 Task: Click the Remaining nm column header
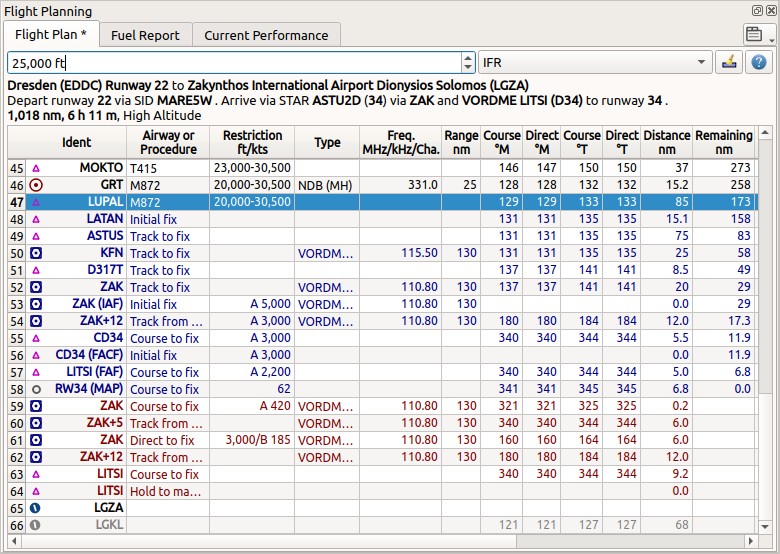[724, 142]
